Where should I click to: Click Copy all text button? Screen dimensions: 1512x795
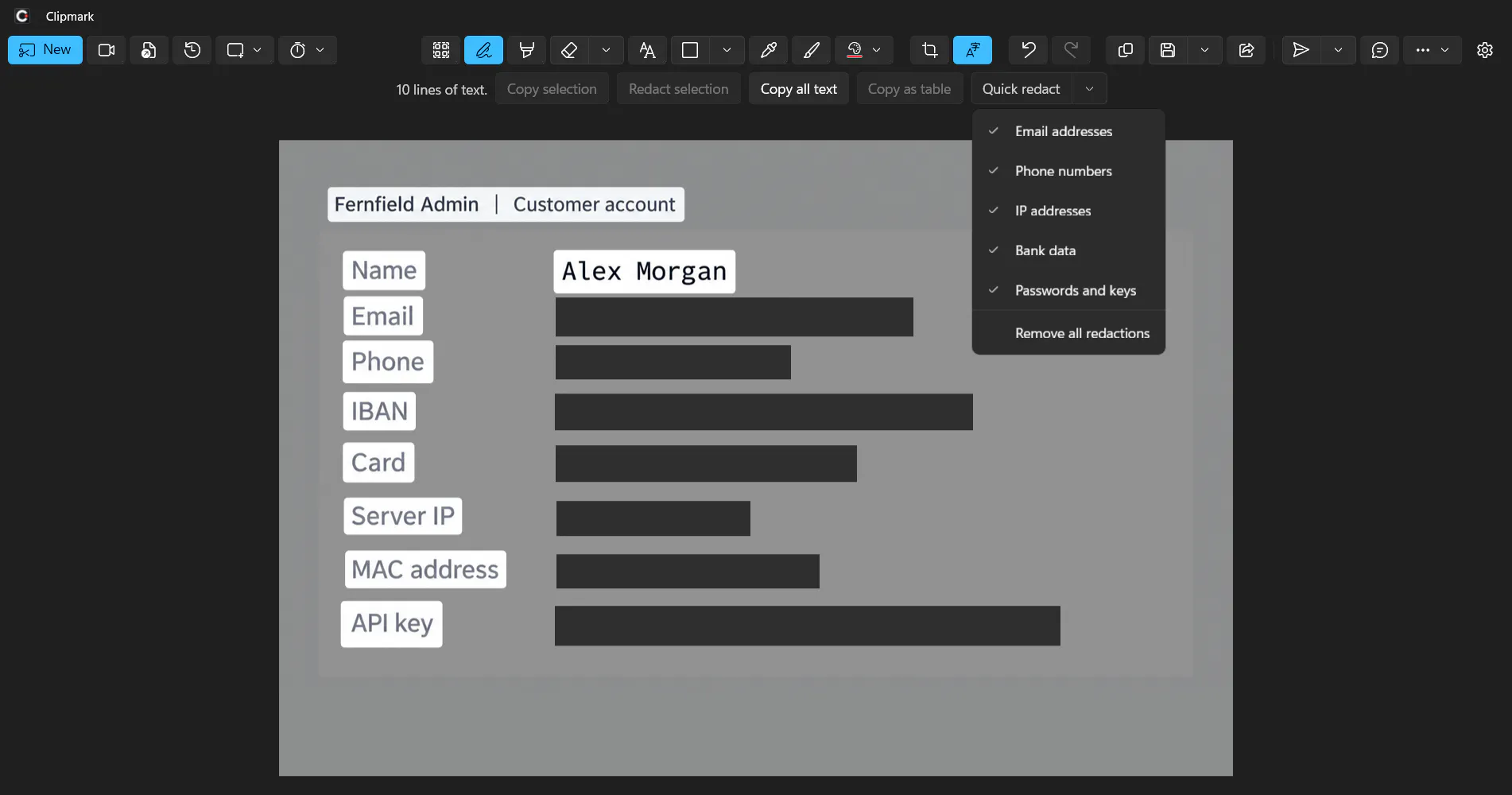point(798,89)
